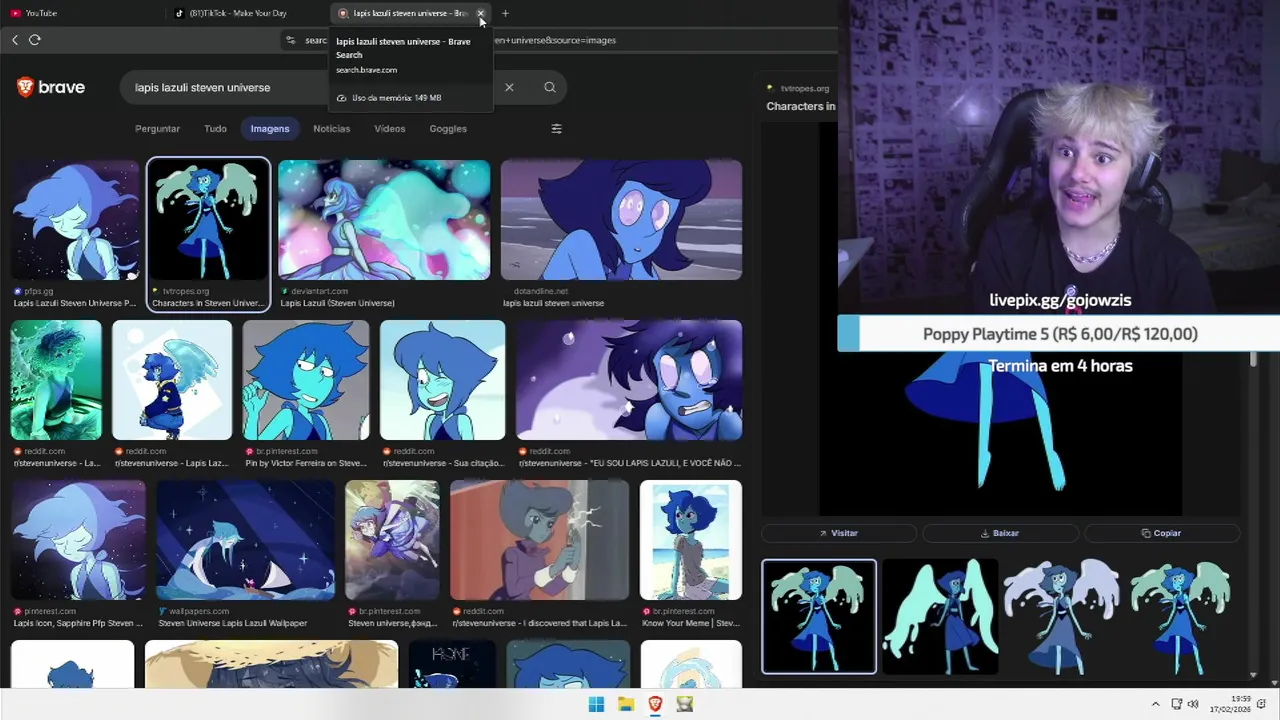The height and width of the screenshot is (720, 1280).
Task: Select the third related thumbnail with pale wings
Action: click(x=1061, y=617)
